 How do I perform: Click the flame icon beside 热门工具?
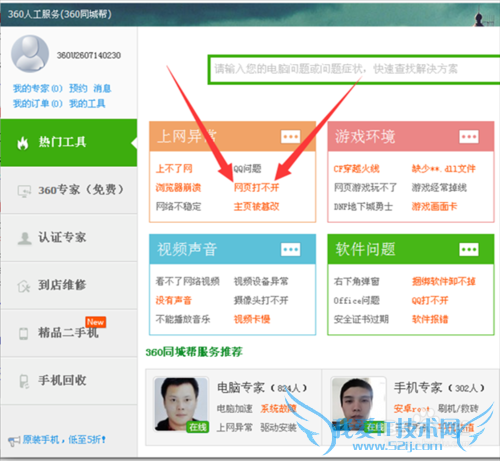click(x=23, y=143)
